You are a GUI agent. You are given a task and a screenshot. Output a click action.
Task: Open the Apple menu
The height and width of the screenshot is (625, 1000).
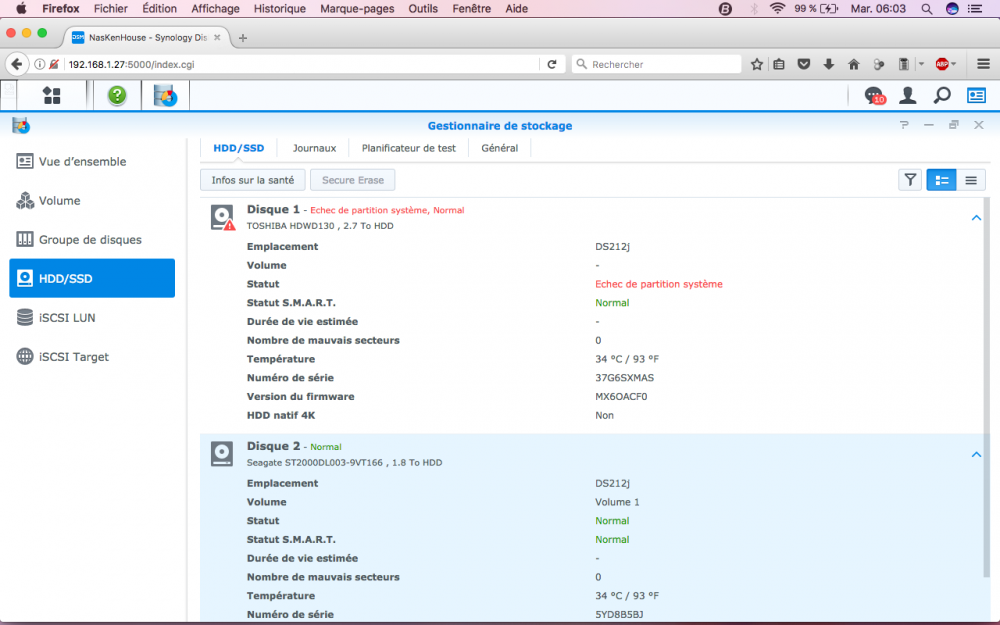(21, 8)
